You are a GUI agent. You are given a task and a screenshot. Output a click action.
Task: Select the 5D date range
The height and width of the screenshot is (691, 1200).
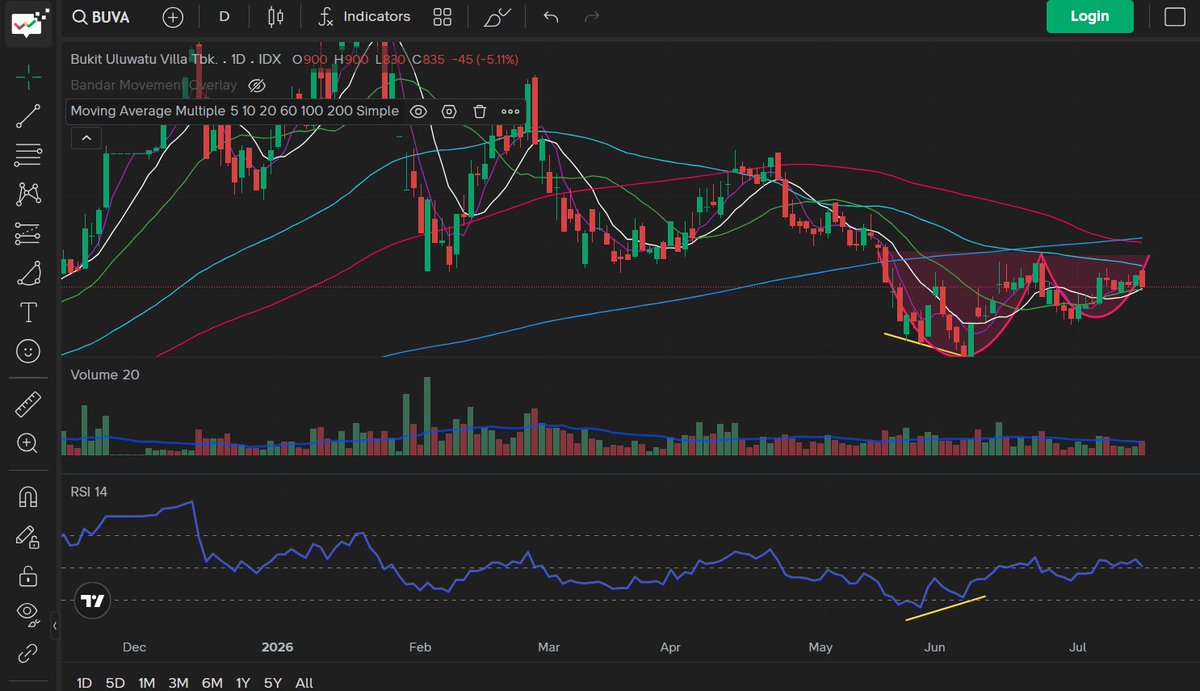click(x=116, y=683)
